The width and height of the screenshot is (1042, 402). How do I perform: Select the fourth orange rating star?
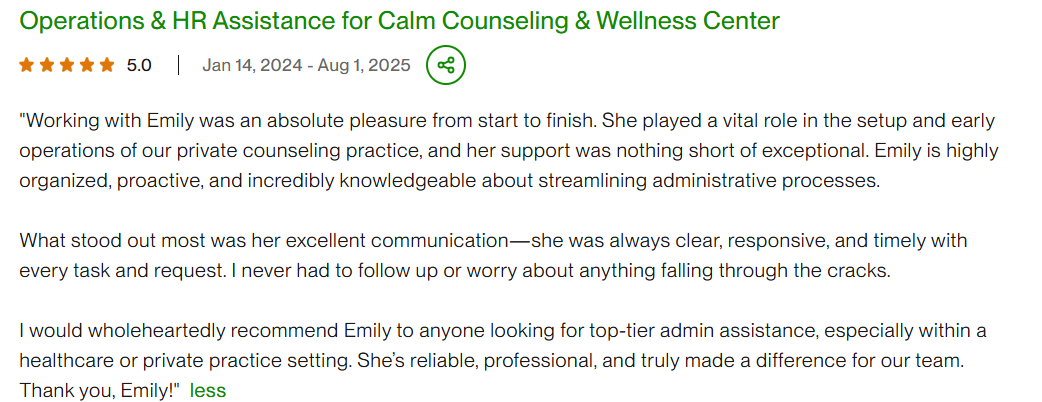(x=87, y=65)
